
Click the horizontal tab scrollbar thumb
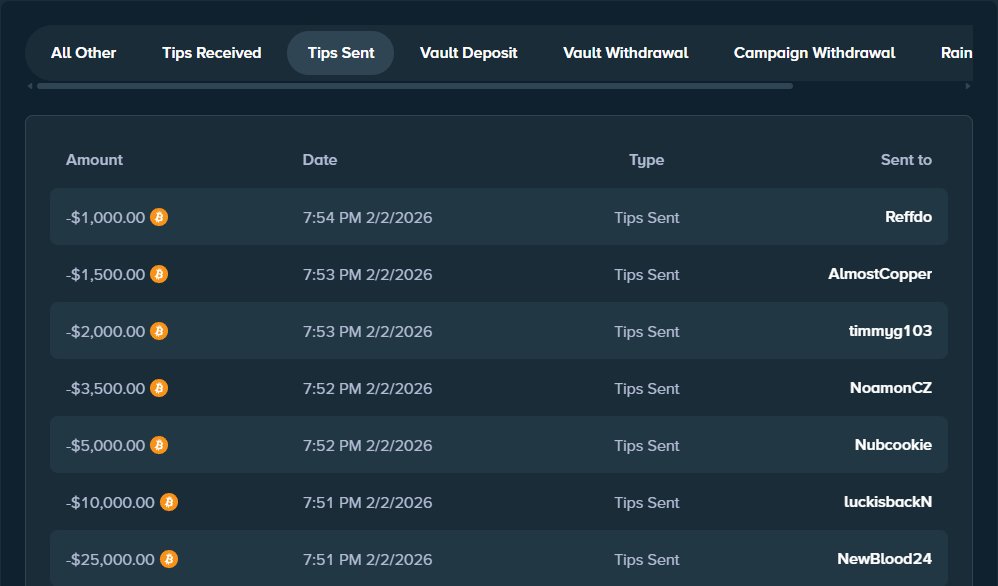[x=415, y=86]
